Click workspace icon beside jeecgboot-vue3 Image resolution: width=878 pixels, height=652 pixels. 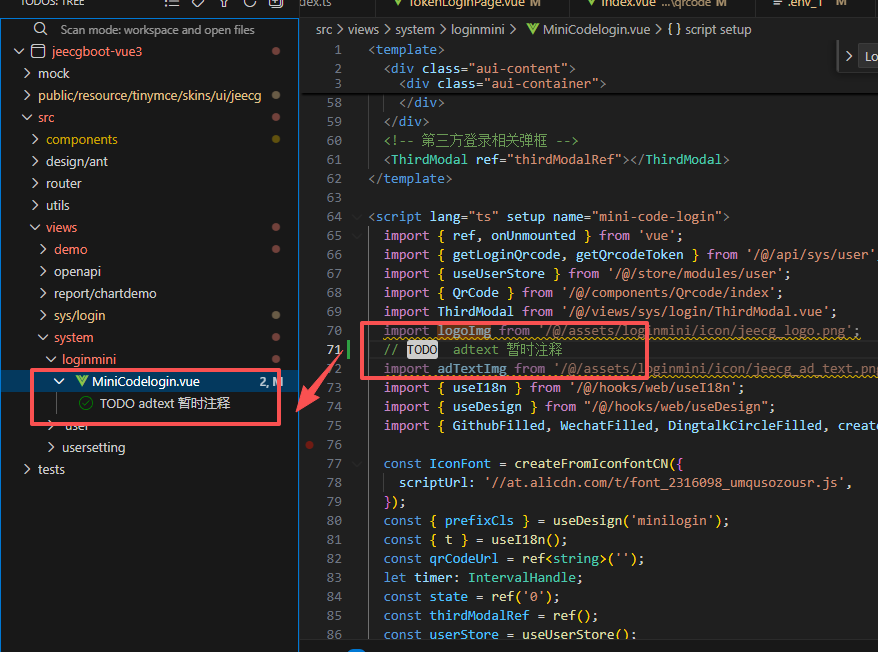(x=38, y=52)
